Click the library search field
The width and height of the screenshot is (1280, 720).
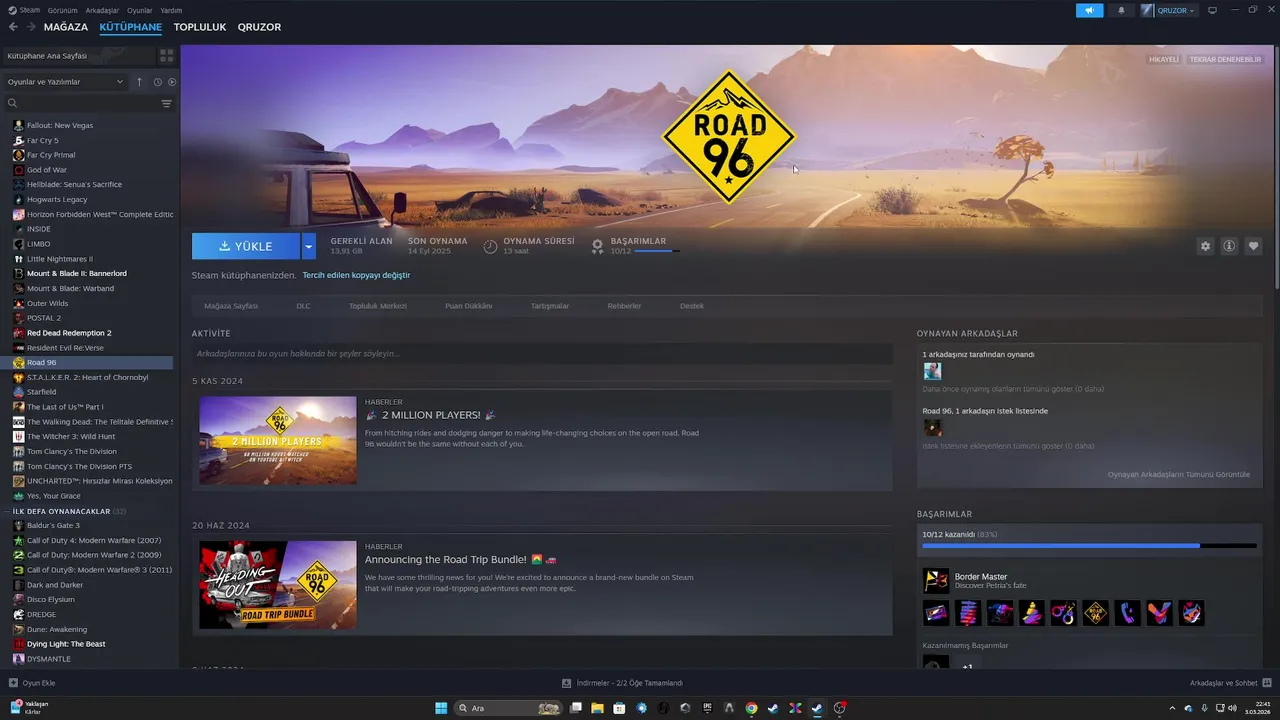(88, 103)
